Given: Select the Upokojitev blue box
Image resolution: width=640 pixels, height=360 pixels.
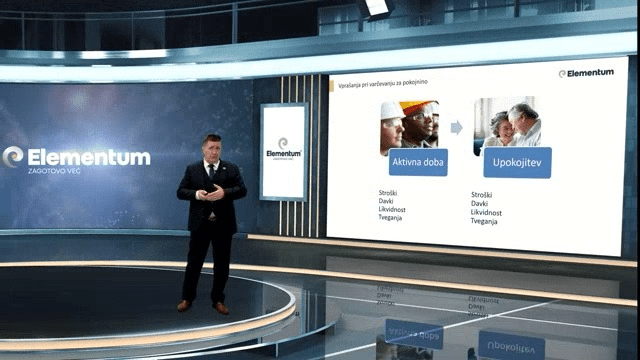Looking at the screenshot, I should [517, 163].
